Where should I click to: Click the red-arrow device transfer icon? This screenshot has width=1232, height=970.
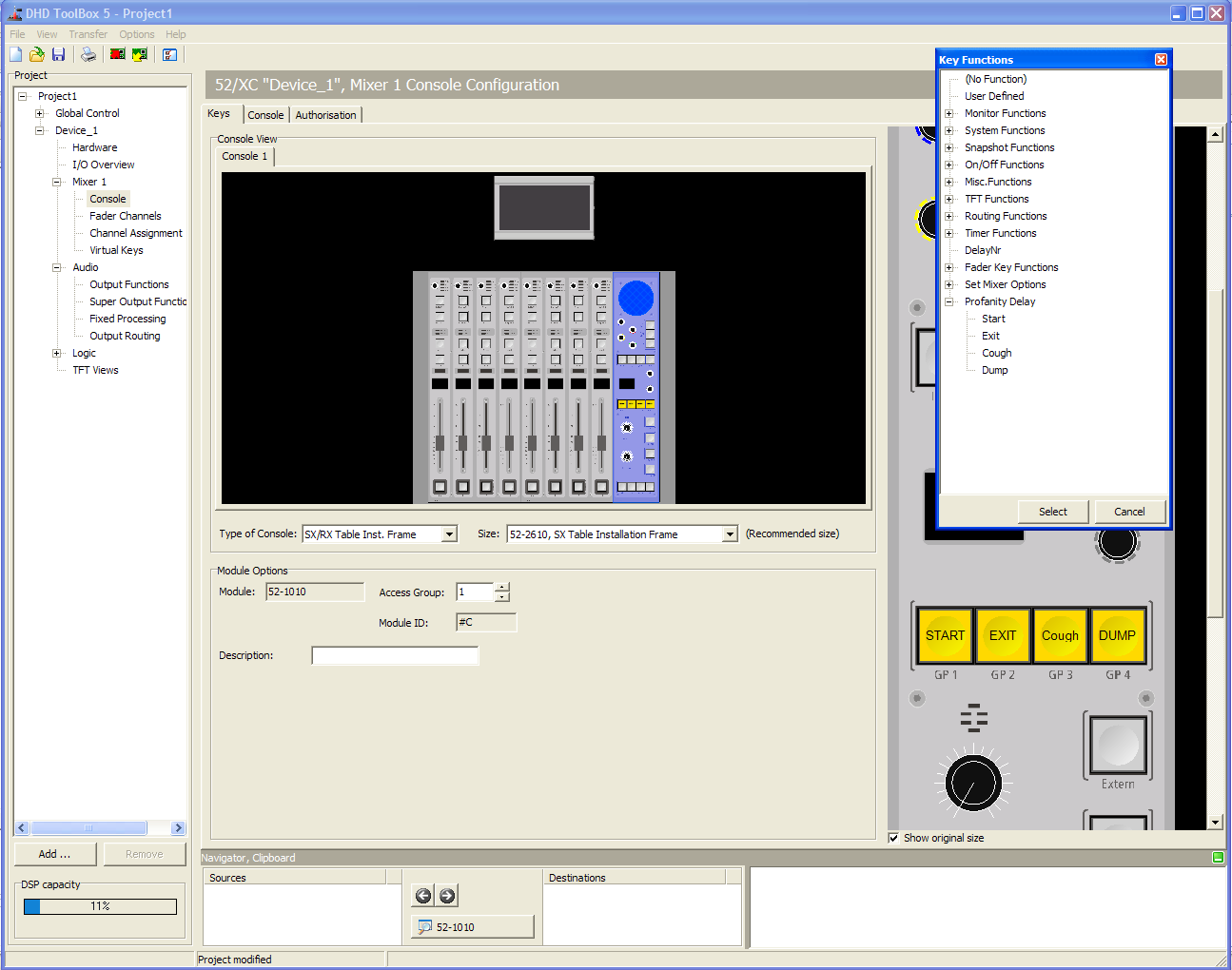[117, 54]
